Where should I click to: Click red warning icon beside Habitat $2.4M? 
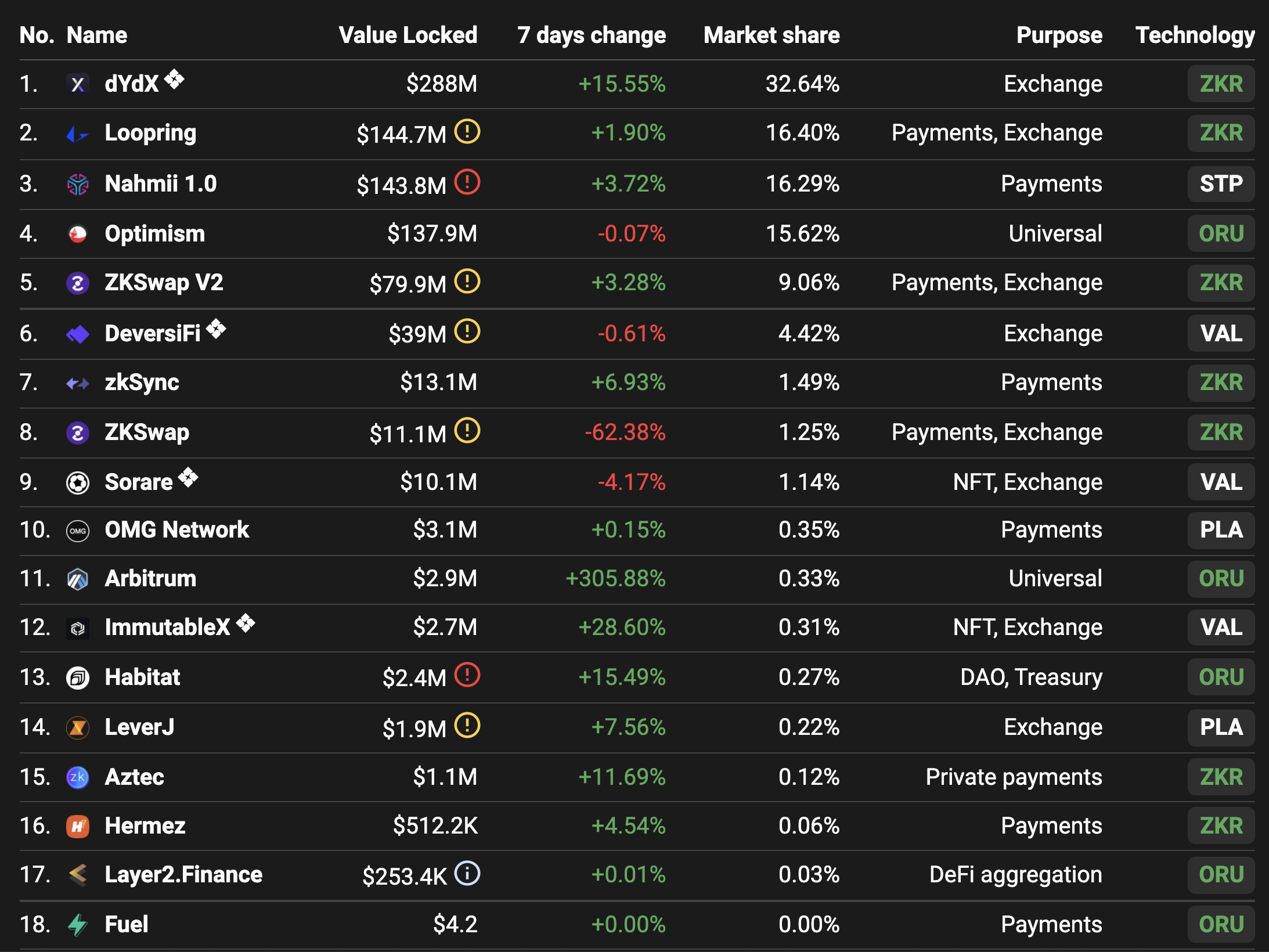tap(467, 675)
